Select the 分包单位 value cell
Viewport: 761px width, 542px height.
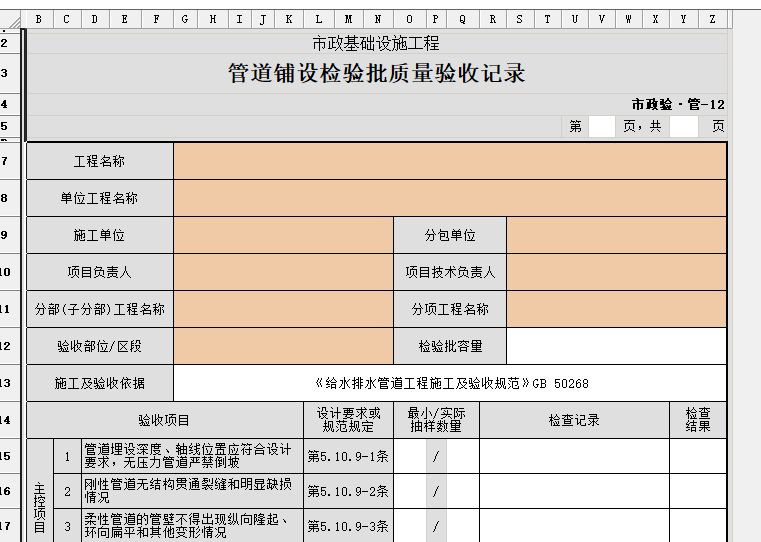pyautogui.click(x=616, y=236)
